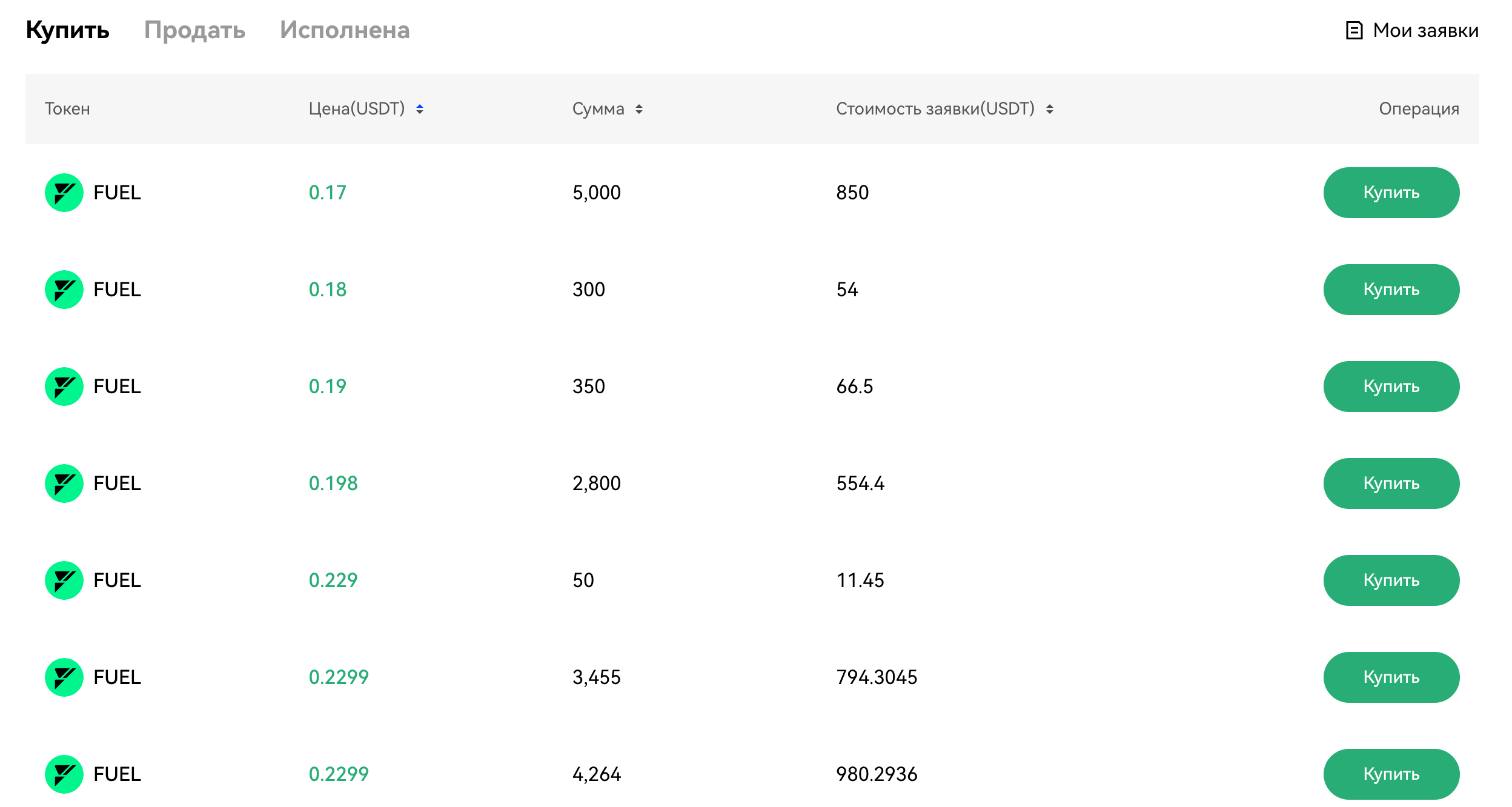Click the amount 2,800
1512x807 pixels.
click(x=597, y=483)
